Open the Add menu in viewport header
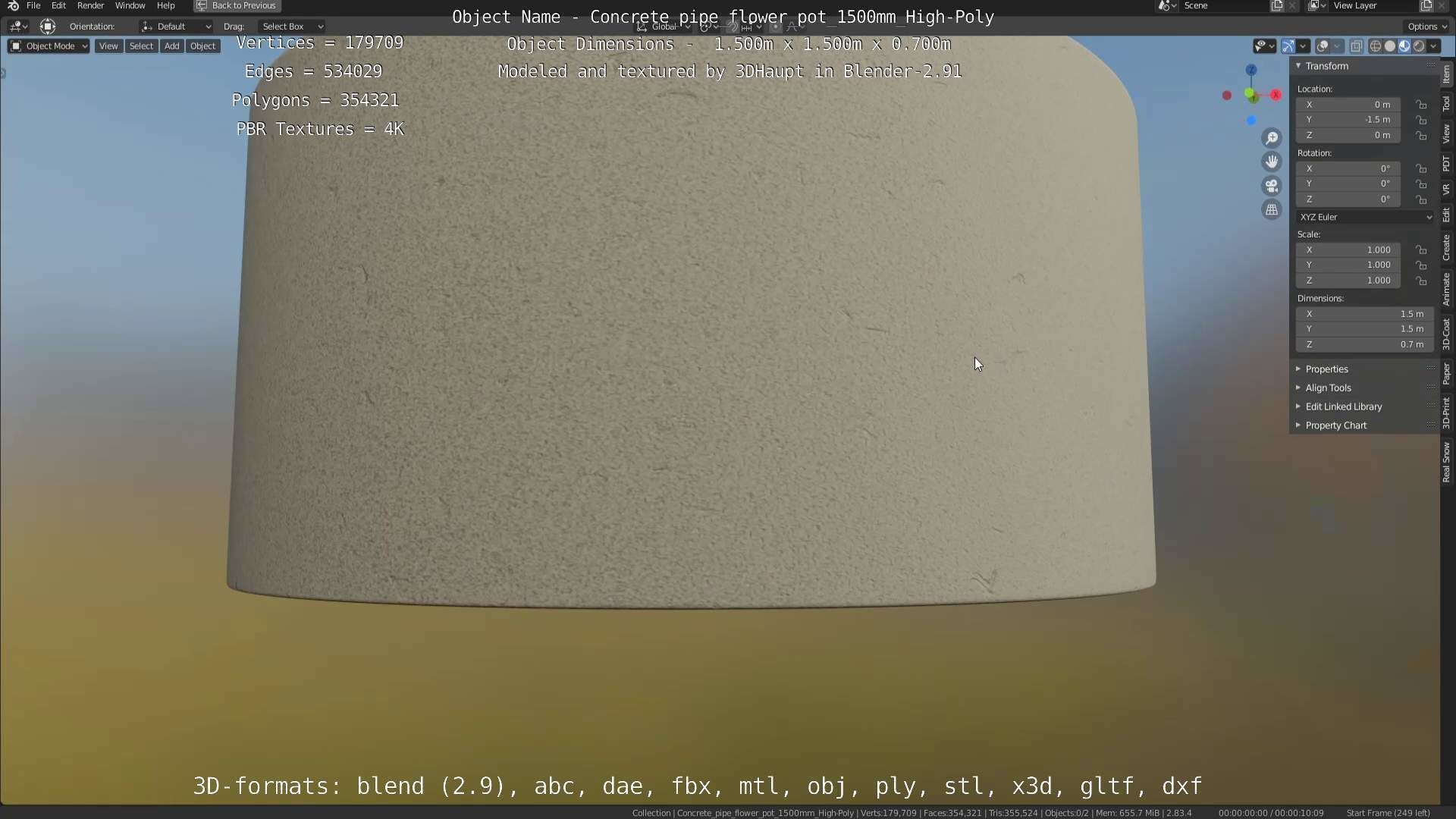1456x819 pixels. click(x=172, y=46)
